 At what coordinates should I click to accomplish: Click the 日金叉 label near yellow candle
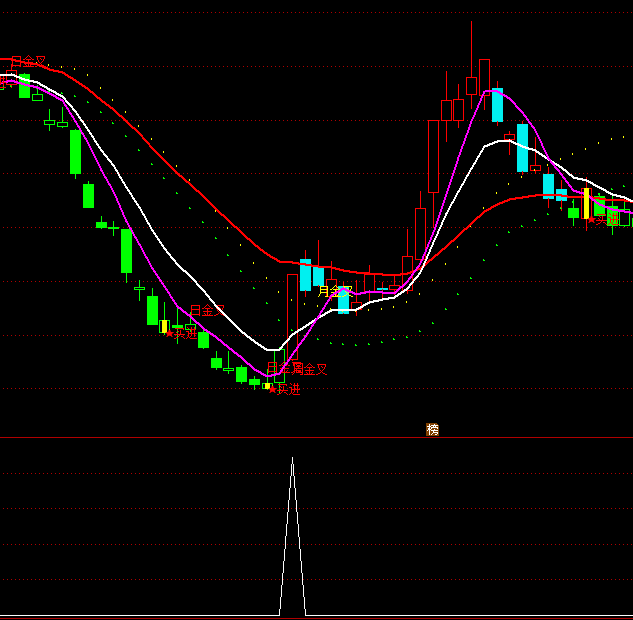point(207,311)
